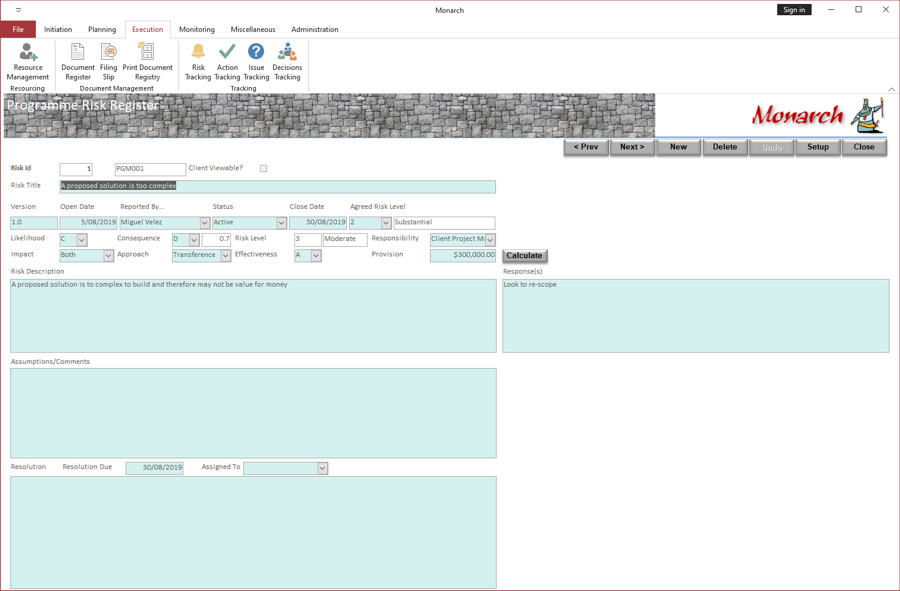Switch to the Monitoring tab
The width and height of the screenshot is (900, 591).
(197, 29)
